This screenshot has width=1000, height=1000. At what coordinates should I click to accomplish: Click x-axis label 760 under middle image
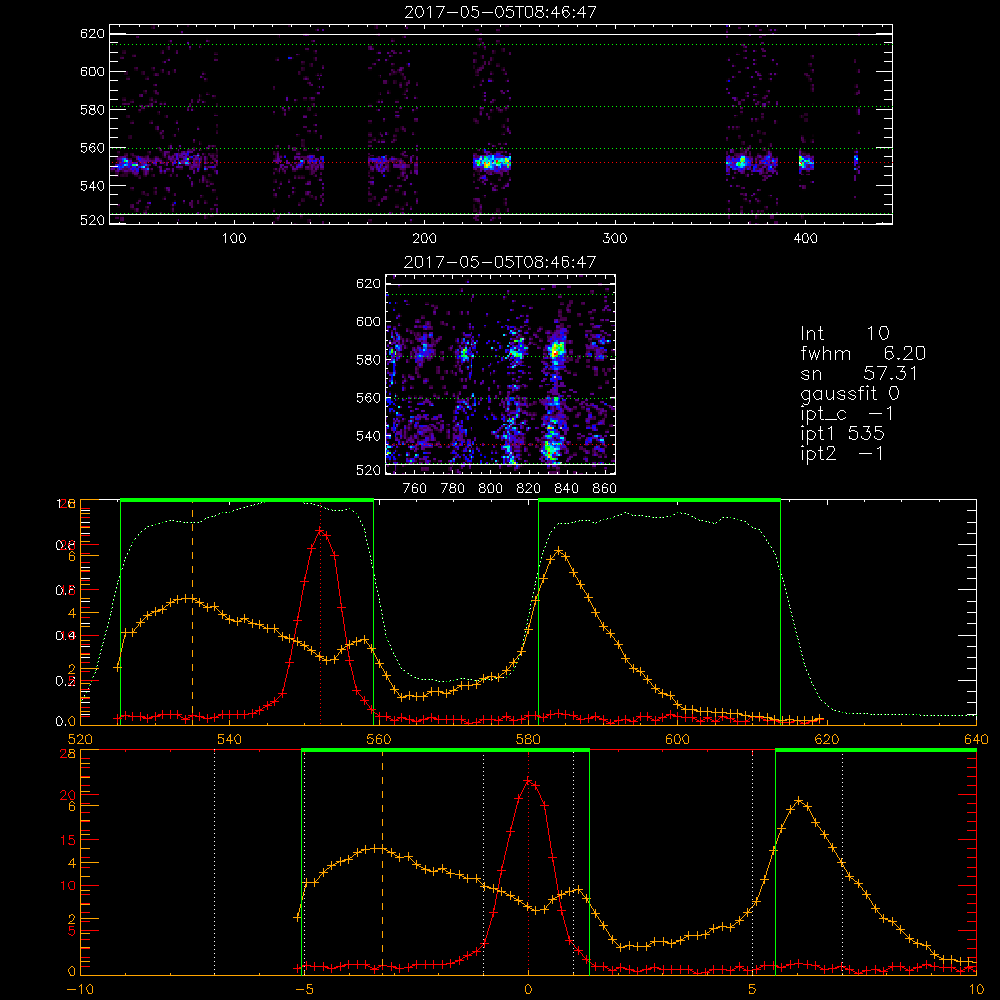pyautogui.click(x=415, y=489)
